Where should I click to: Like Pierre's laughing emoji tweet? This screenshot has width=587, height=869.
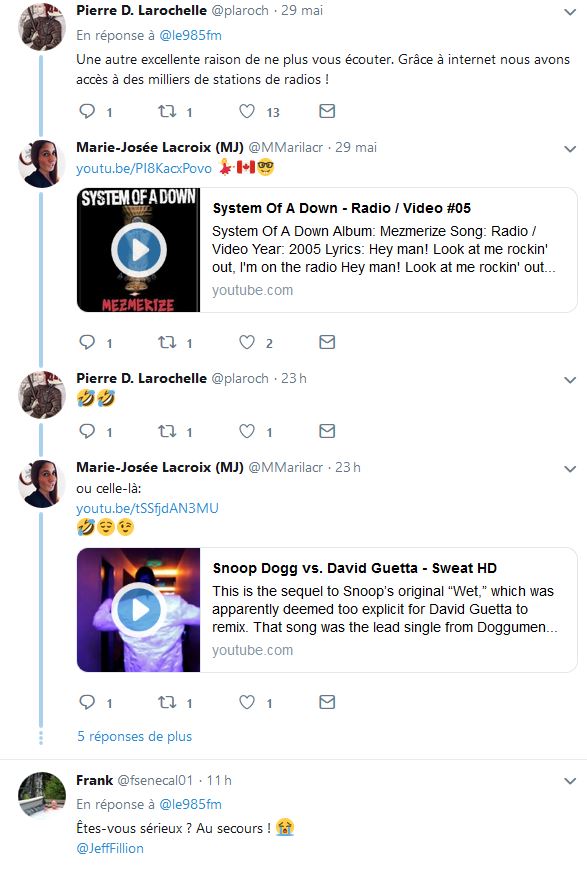(x=247, y=431)
